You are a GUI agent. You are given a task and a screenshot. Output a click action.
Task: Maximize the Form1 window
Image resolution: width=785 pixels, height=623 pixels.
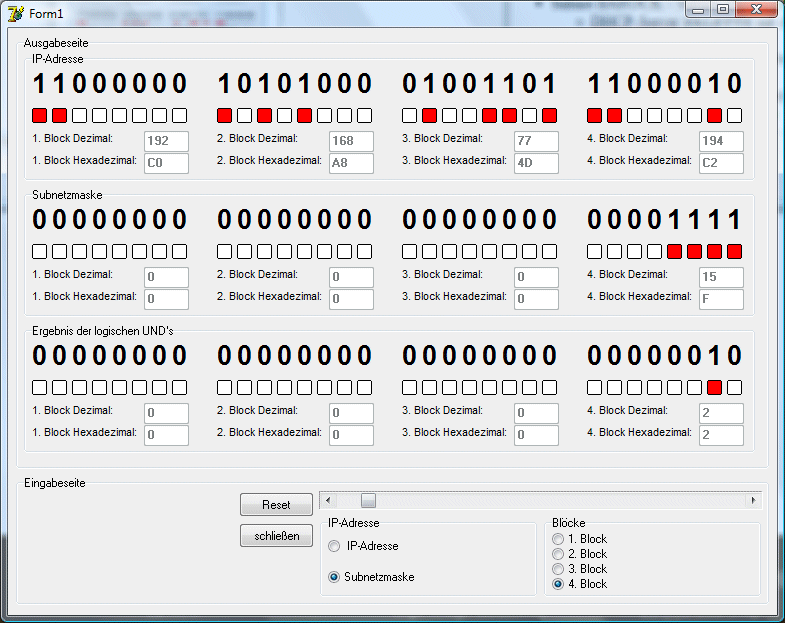click(x=722, y=10)
